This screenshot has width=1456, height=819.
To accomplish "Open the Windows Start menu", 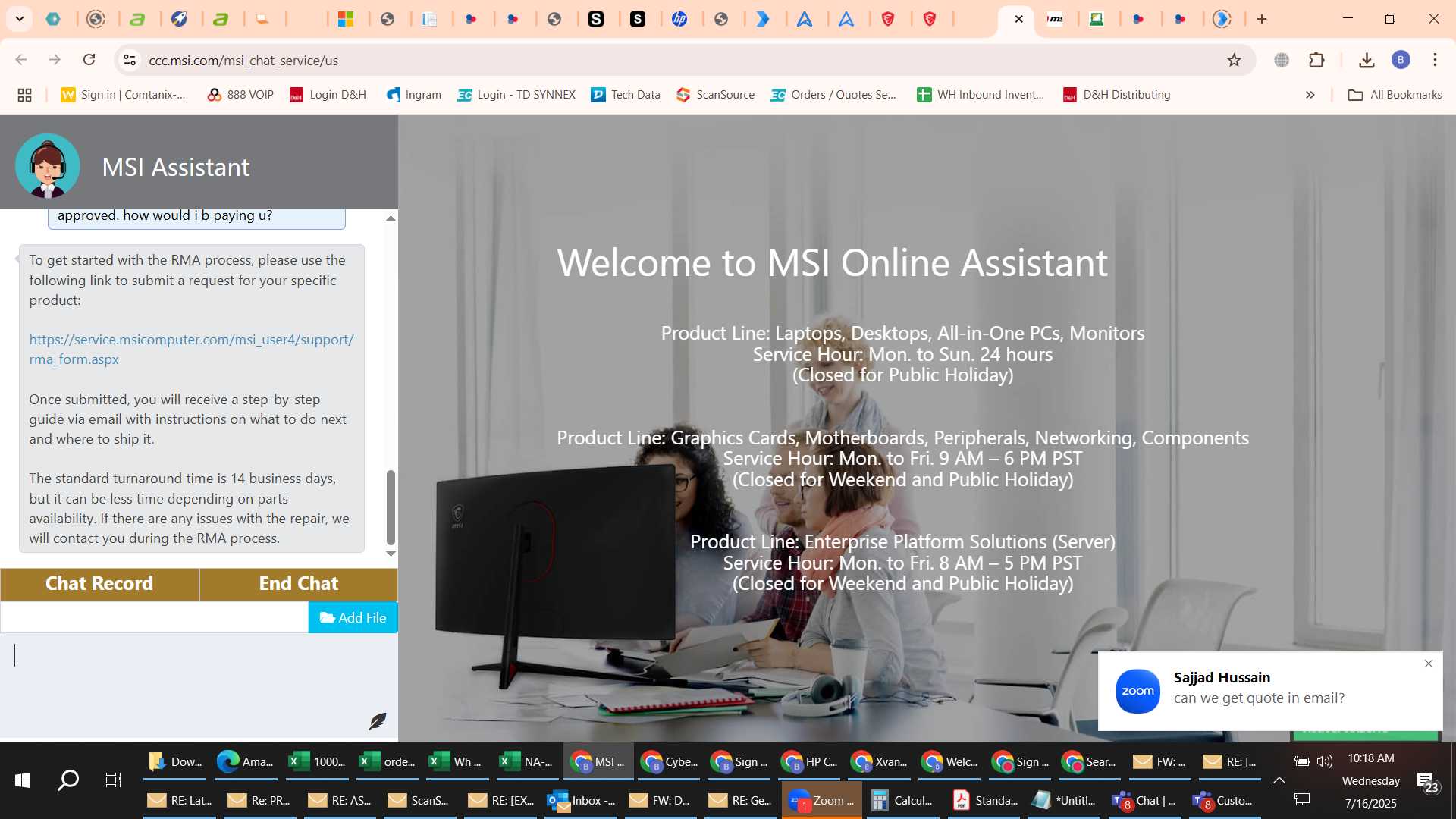I will [x=23, y=780].
